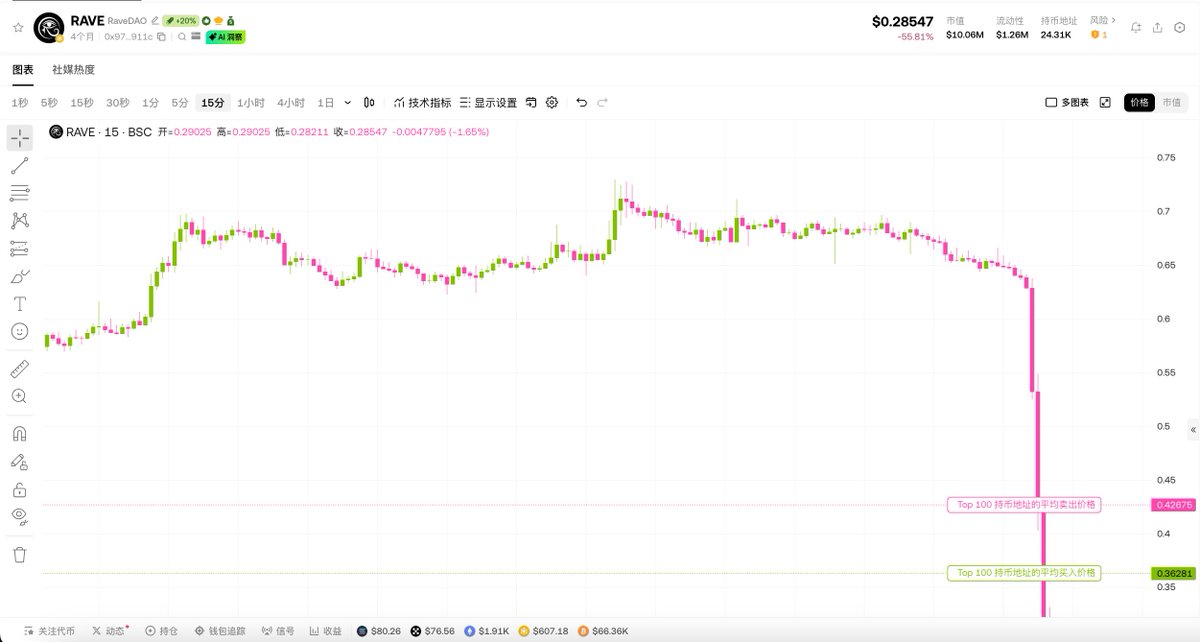Click the share icon in header

[x=1156, y=28]
